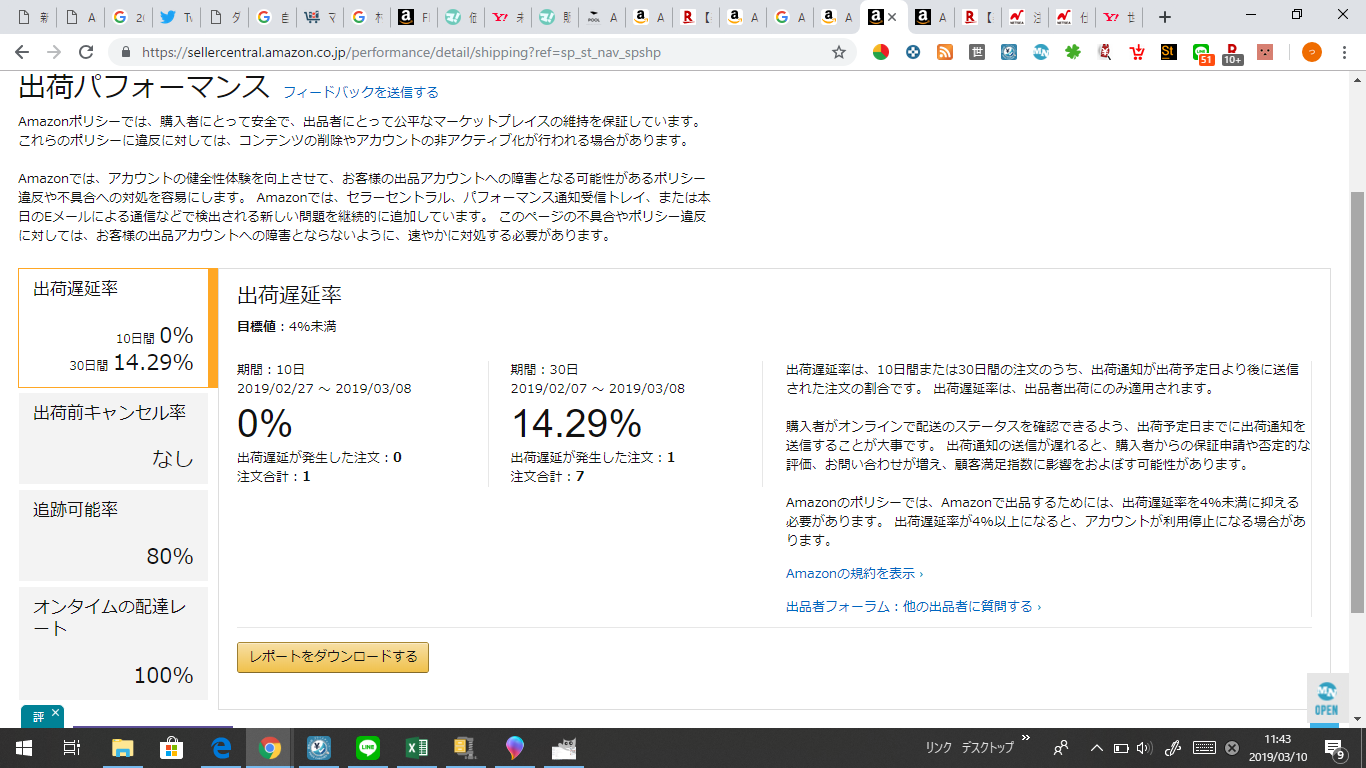
Task: Open the Action Center notifications icon
Action: 1335,748
